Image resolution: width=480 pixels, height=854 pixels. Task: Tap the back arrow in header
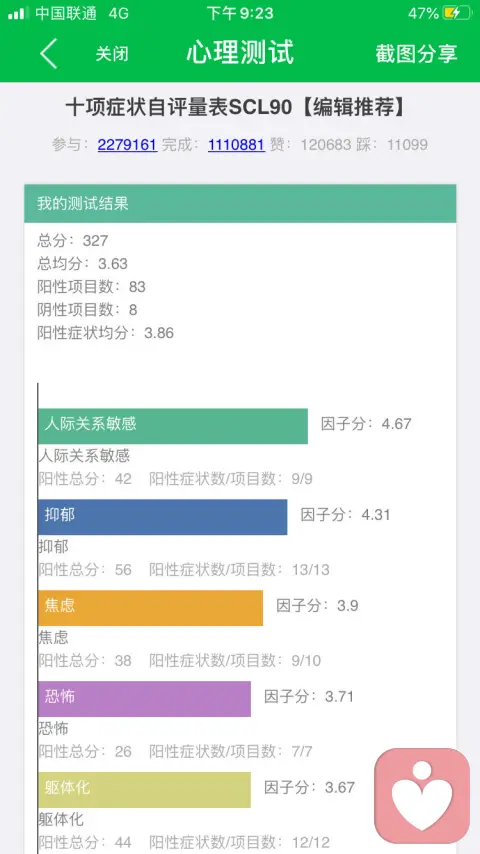[x=48, y=53]
